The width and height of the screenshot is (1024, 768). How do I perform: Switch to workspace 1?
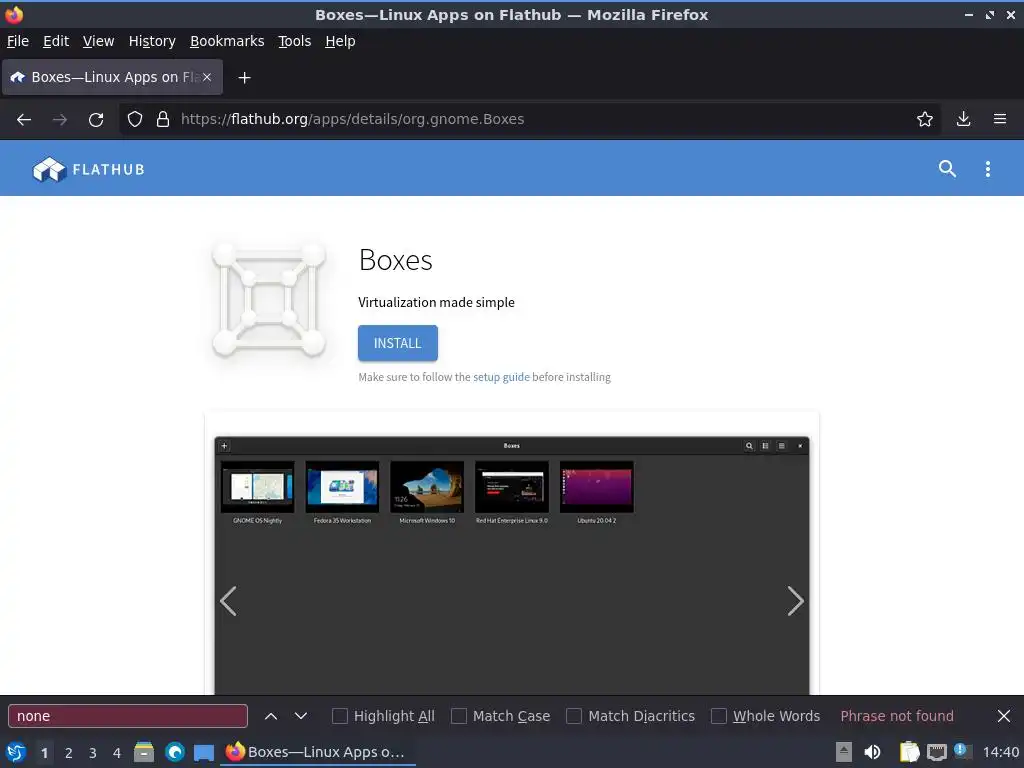(x=44, y=753)
